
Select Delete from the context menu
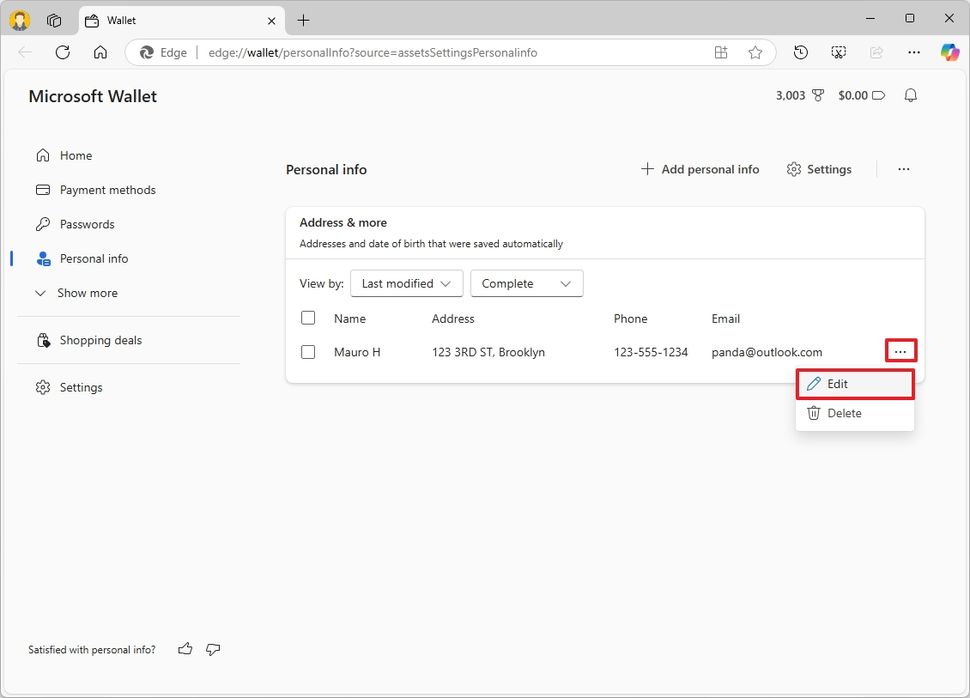[x=845, y=413]
